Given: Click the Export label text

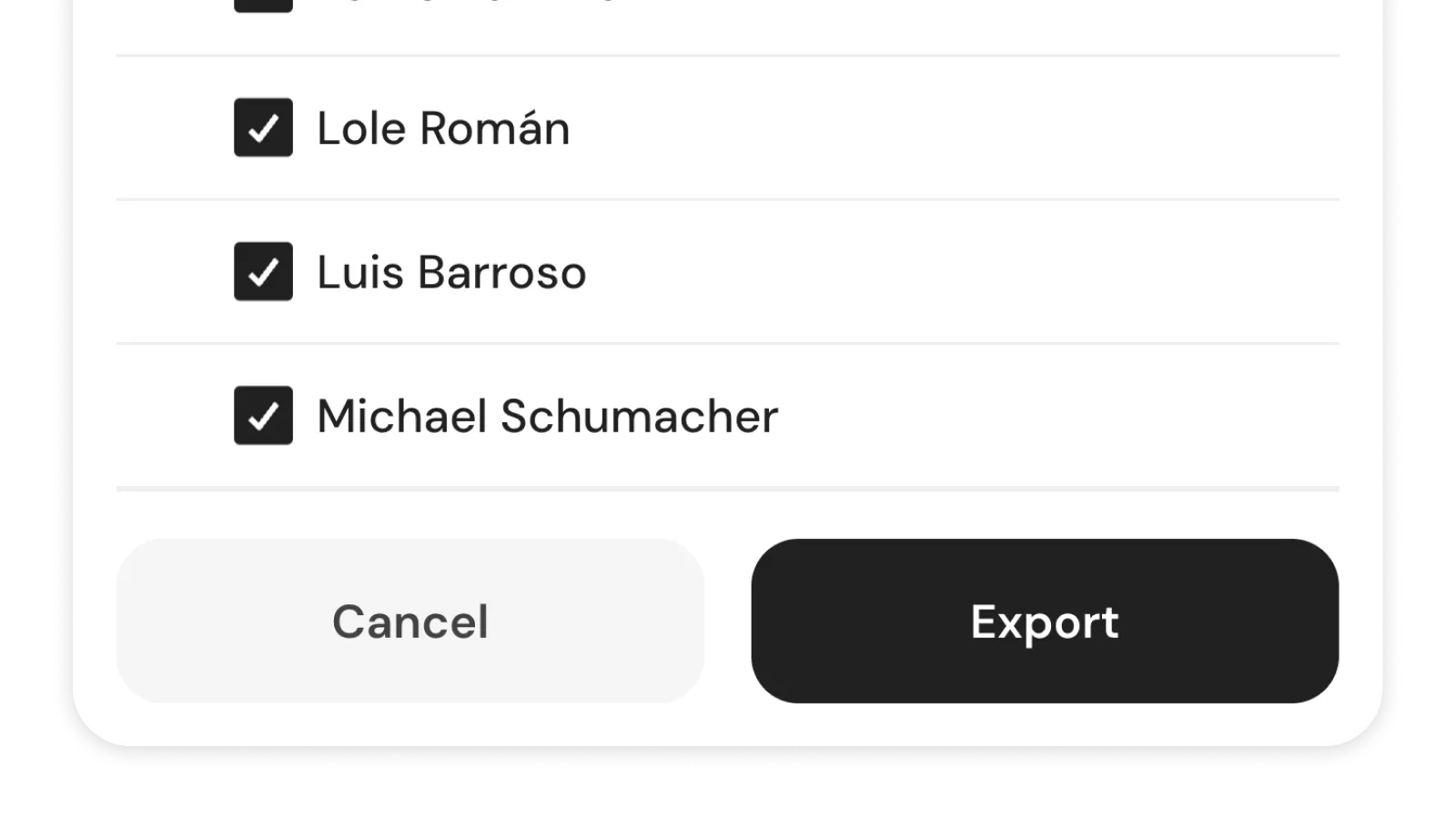Looking at the screenshot, I should pos(1045,622).
